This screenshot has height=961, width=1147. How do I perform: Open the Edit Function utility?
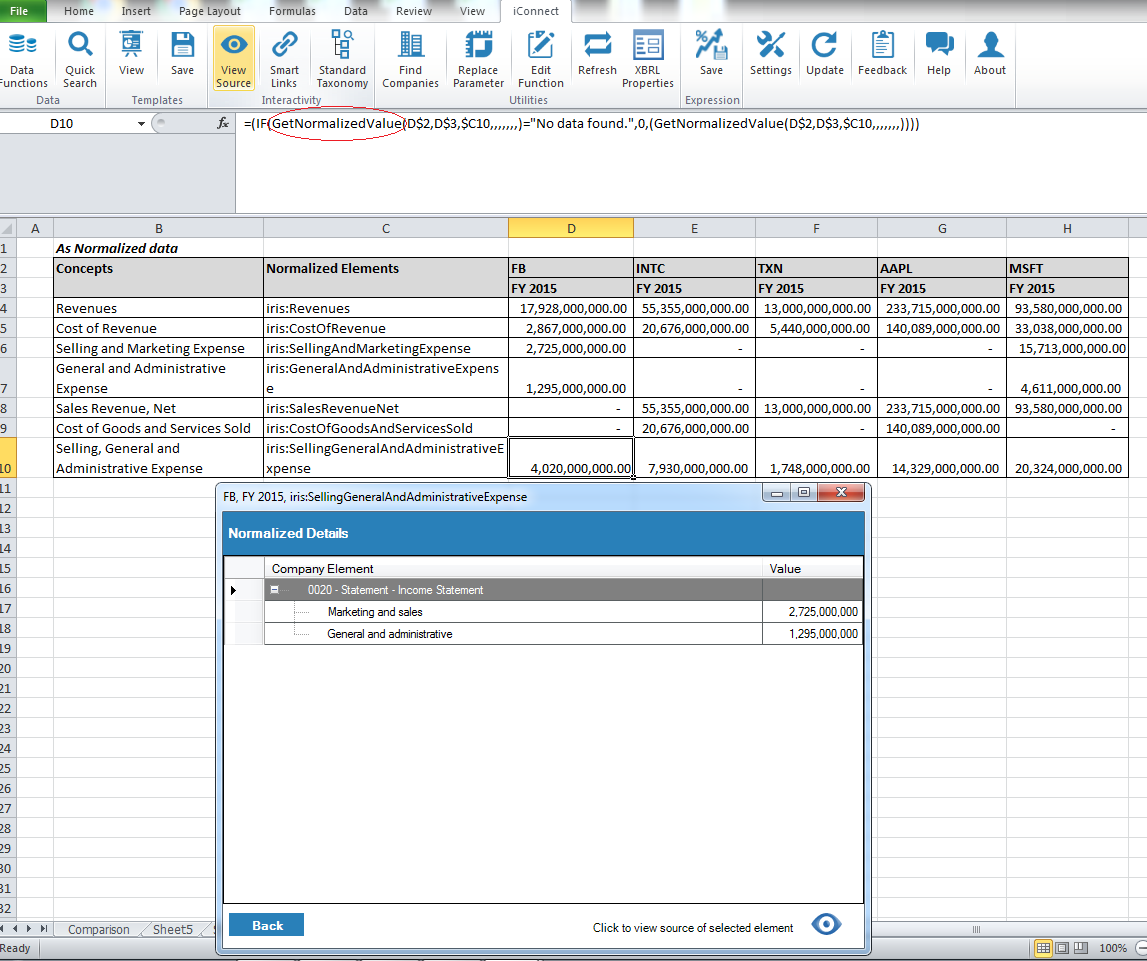coord(541,60)
